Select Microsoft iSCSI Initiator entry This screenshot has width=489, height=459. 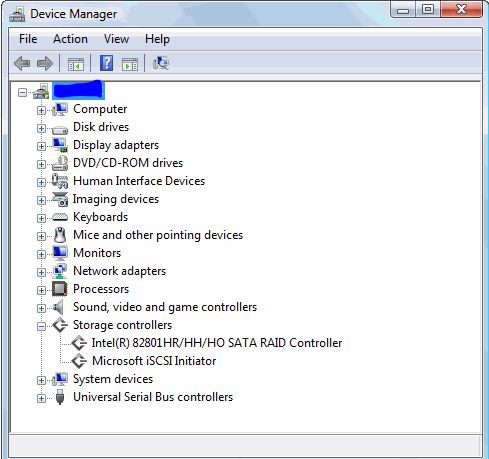click(x=154, y=361)
